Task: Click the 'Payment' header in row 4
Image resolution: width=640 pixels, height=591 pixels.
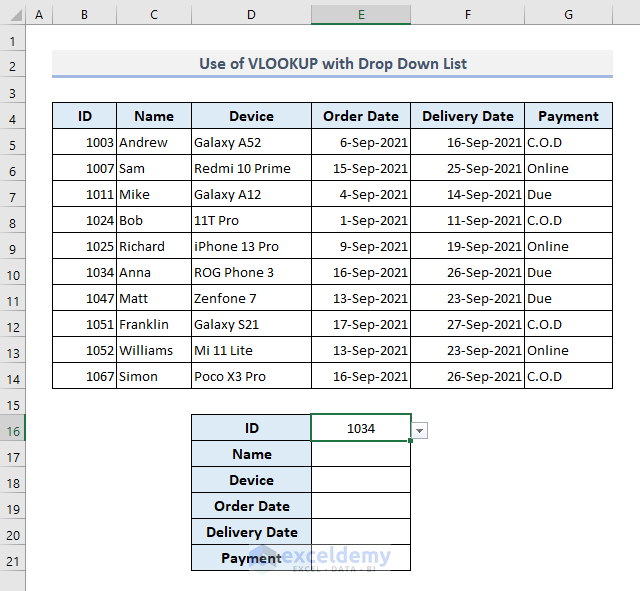Action: 569,116
